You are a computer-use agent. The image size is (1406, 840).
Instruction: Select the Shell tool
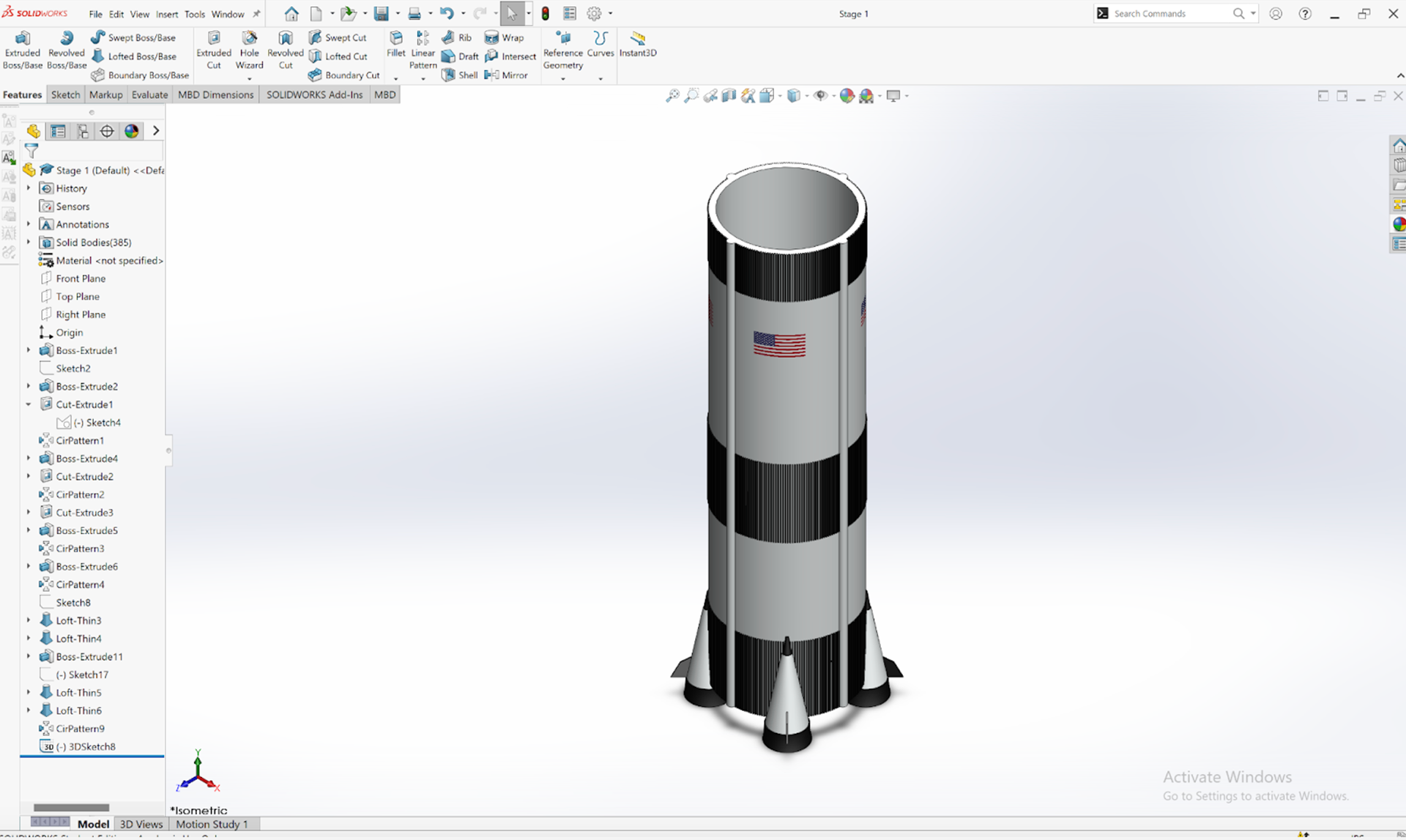tap(460, 75)
